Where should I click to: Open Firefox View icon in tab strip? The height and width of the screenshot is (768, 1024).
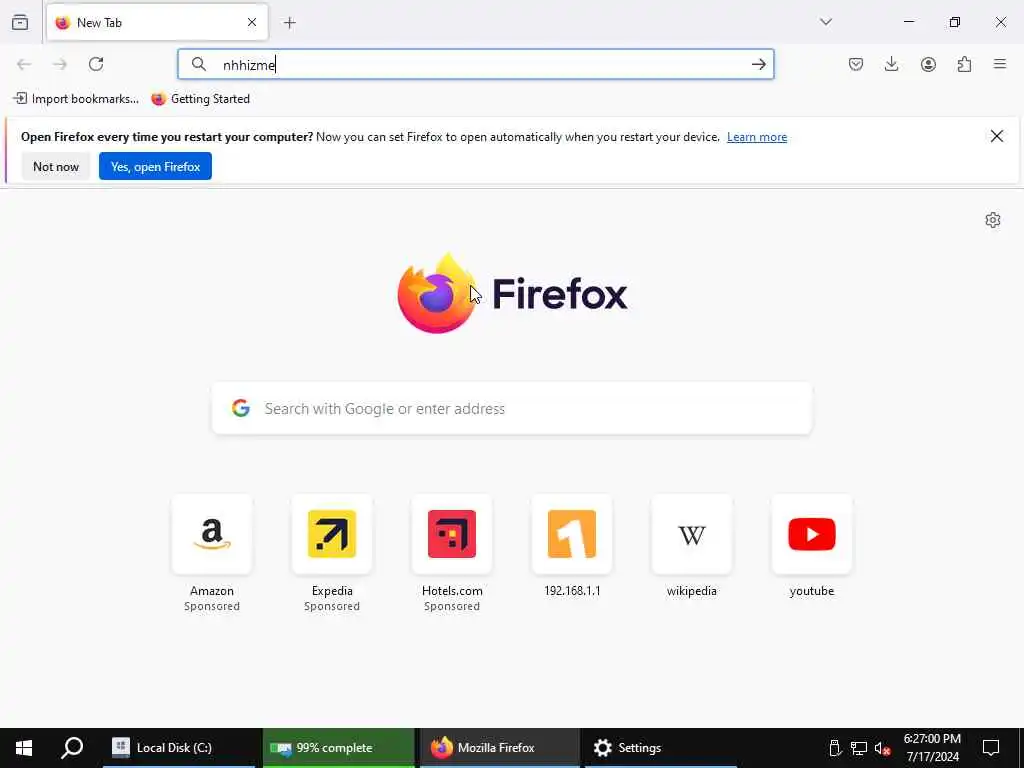20,22
